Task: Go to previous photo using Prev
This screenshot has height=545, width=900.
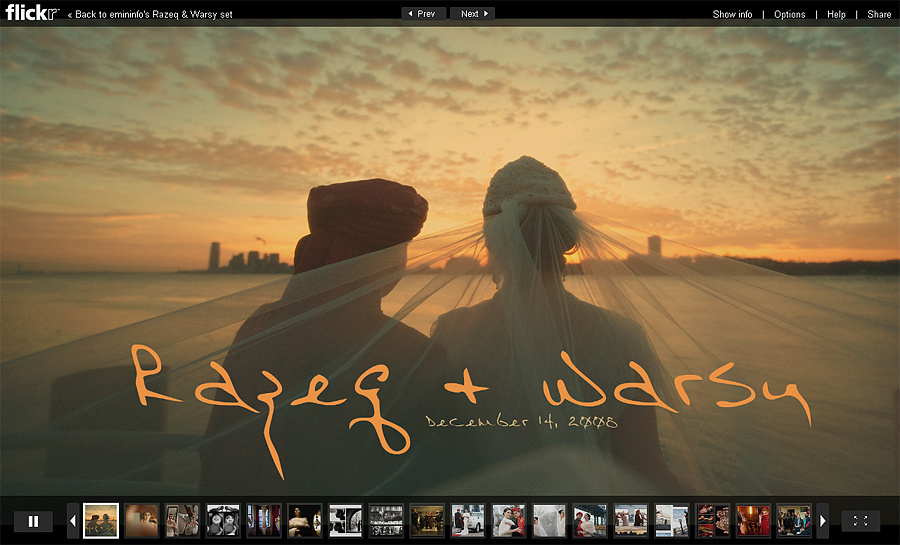Action: (424, 14)
